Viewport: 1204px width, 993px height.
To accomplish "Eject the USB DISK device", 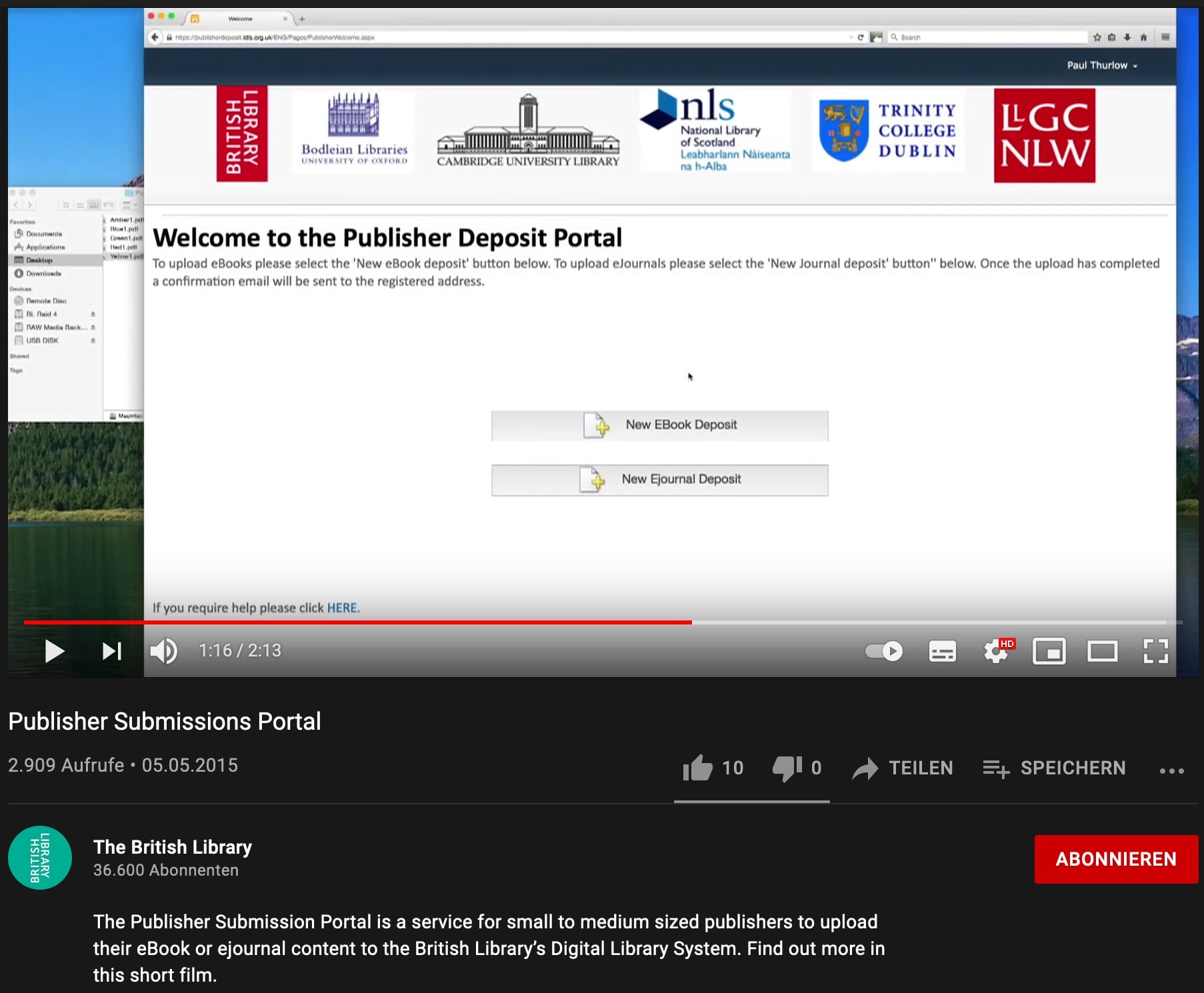I will (93, 341).
